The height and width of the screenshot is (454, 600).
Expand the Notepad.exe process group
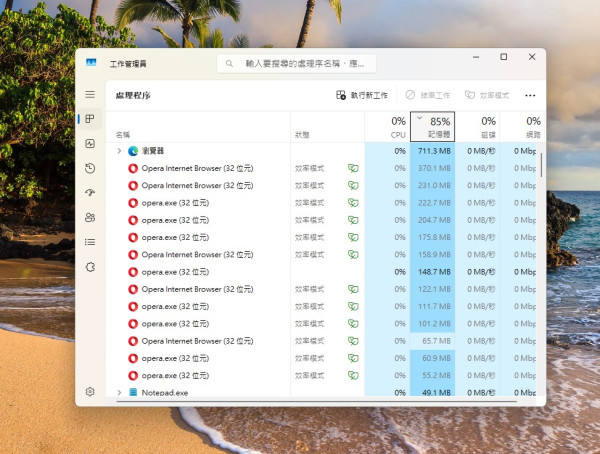click(x=119, y=393)
